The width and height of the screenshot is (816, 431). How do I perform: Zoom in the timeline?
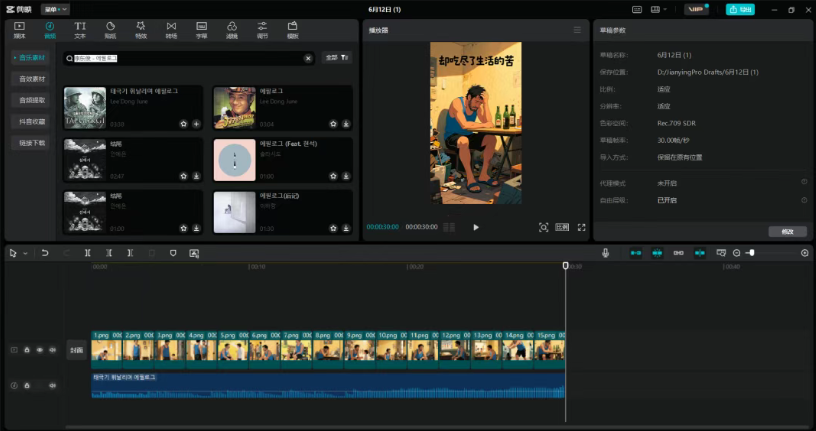pyautogui.click(x=805, y=253)
